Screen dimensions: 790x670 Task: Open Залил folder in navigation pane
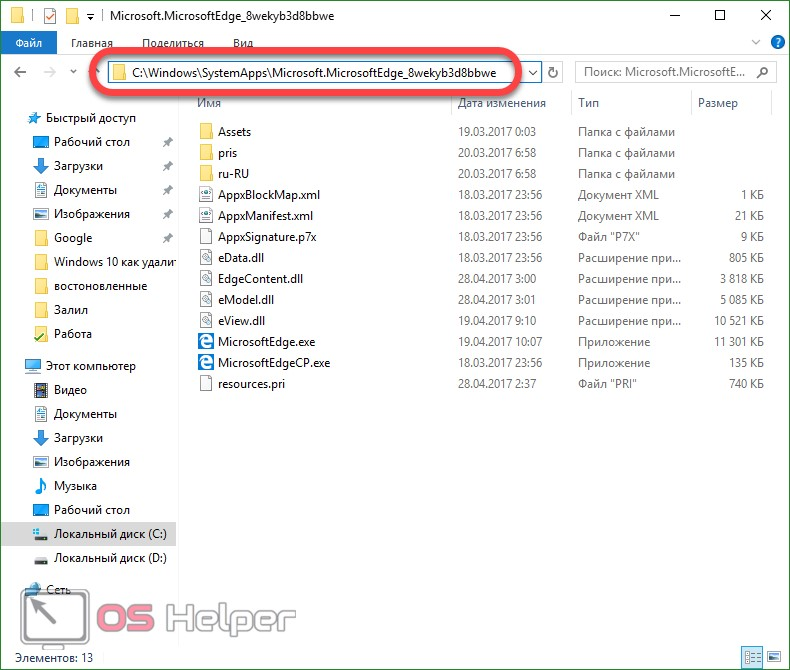point(71,310)
